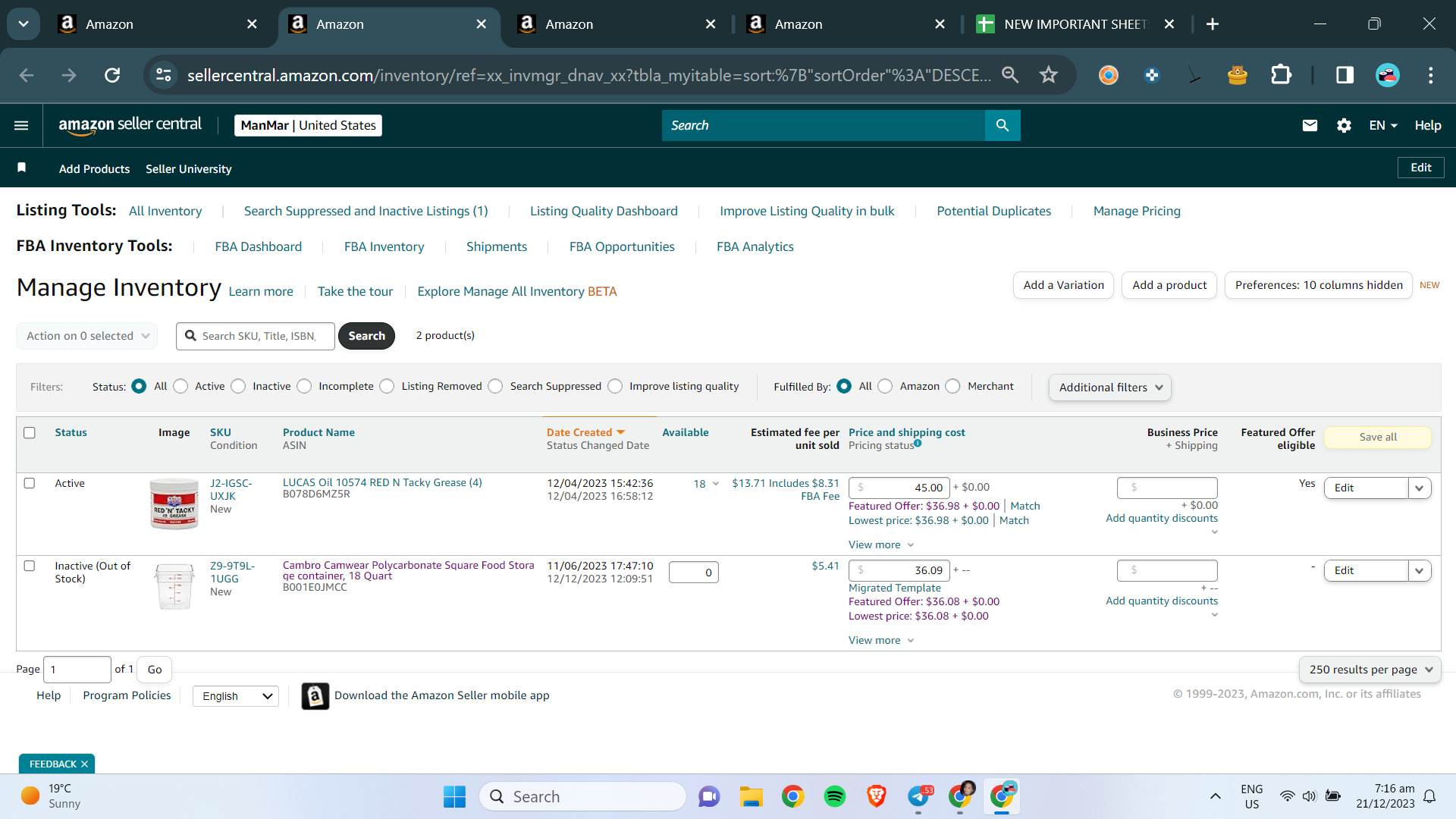The width and height of the screenshot is (1456, 819).
Task: Click the Amazon Seller Central logo
Action: click(130, 125)
